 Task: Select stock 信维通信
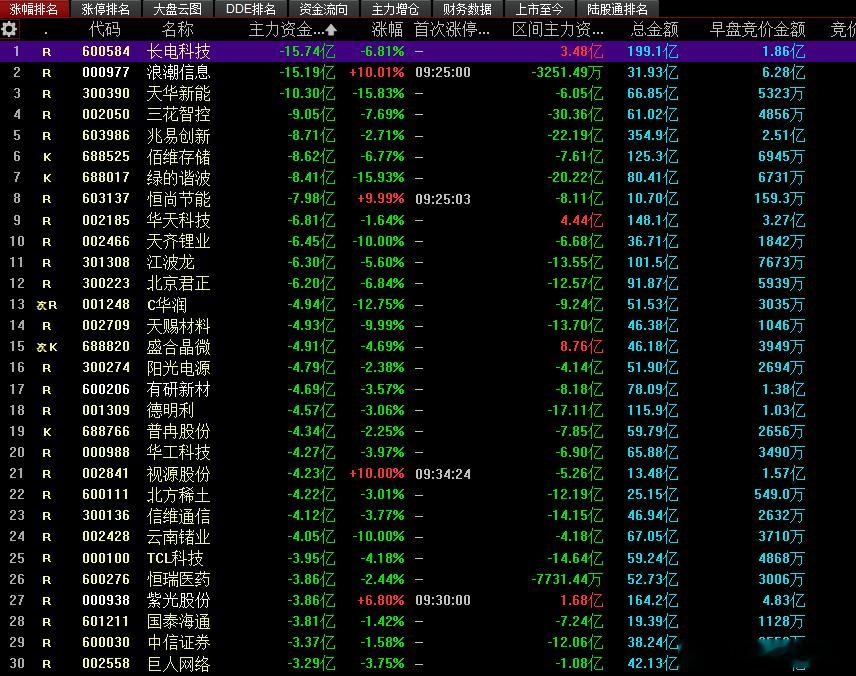pos(179,516)
